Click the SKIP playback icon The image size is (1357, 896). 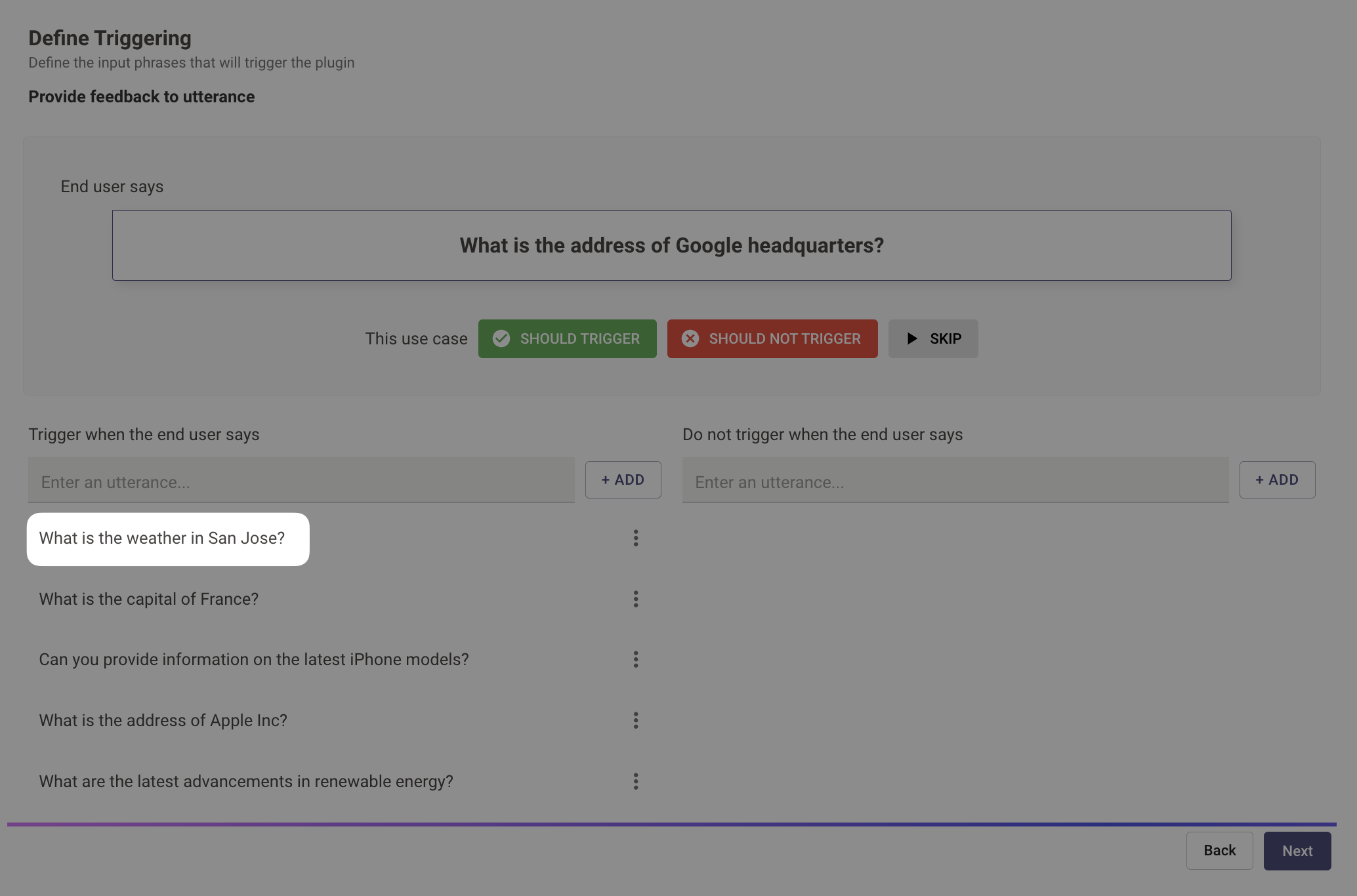tap(912, 338)
